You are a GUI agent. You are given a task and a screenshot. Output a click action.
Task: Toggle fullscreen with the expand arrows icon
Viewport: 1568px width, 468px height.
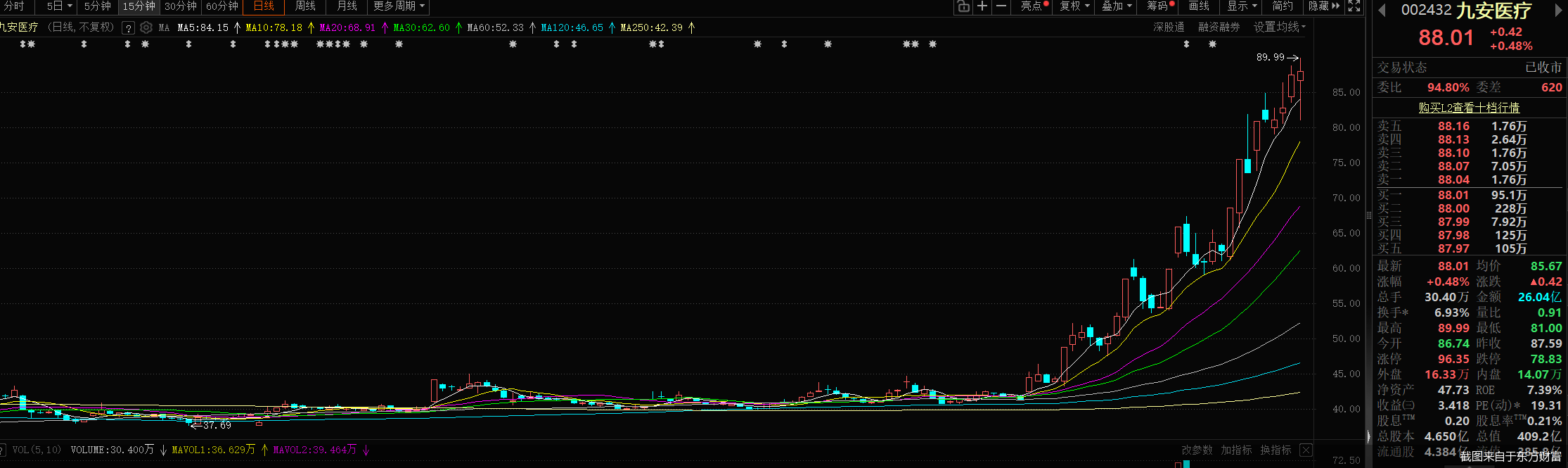(x=1354, y=6)
